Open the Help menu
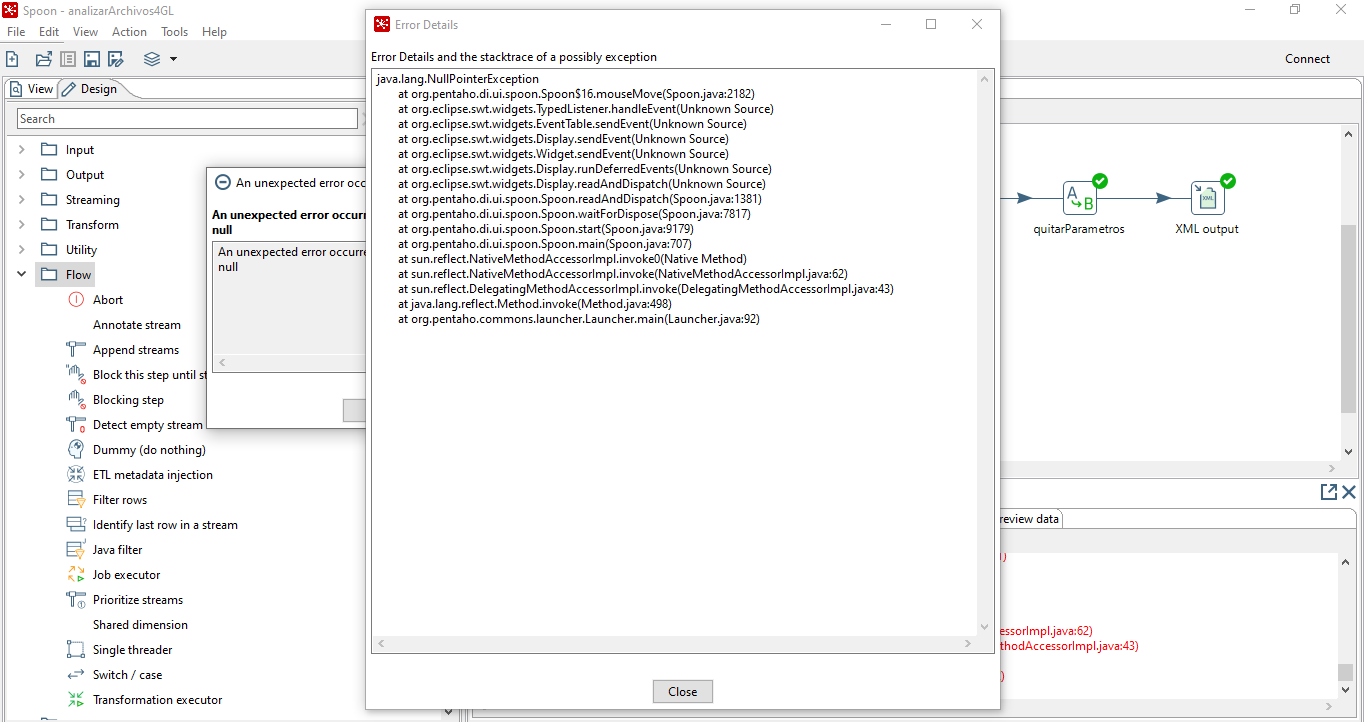The image size is (1364, 722). [214, 32]
